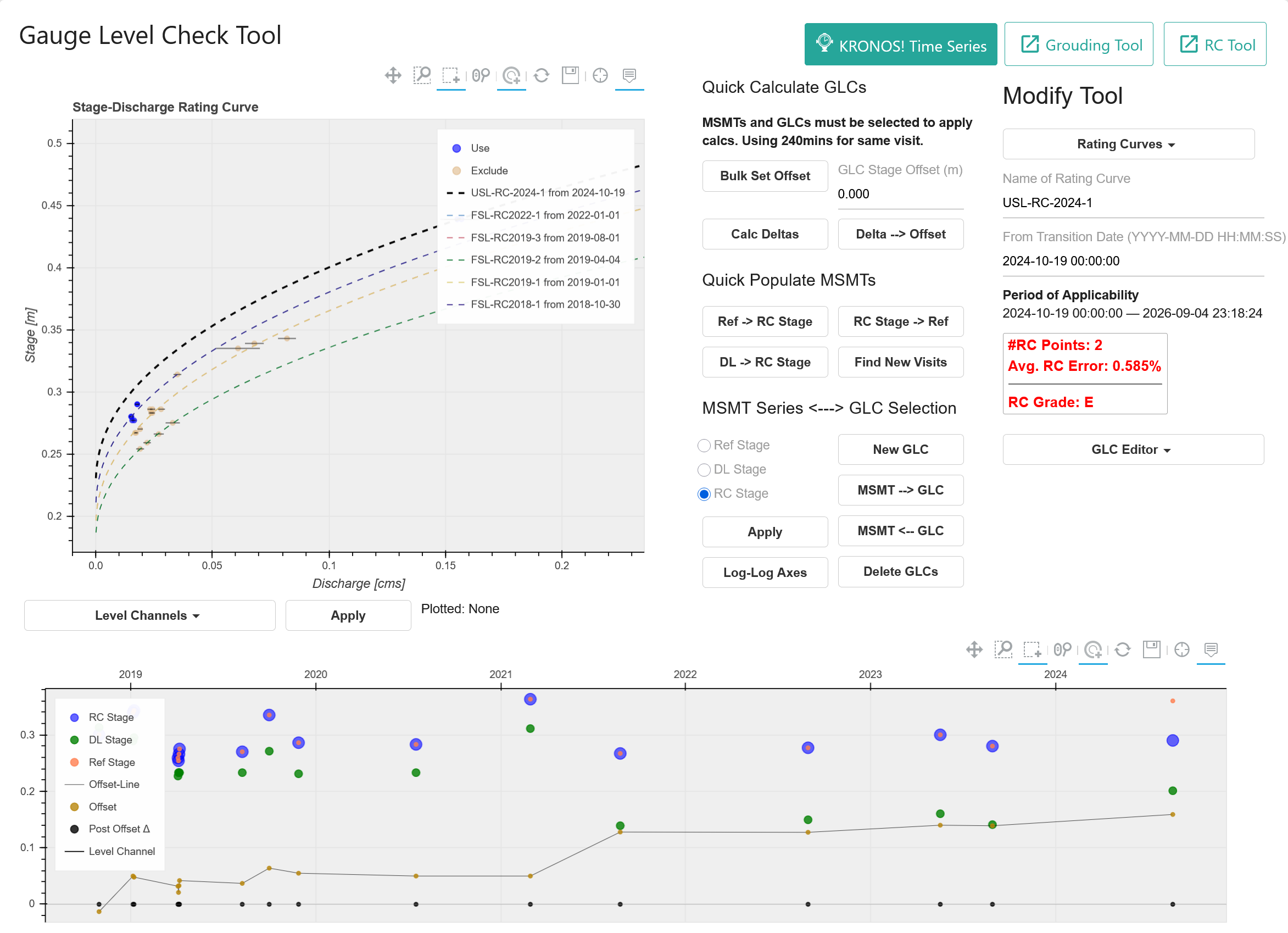Save the time series plot image
Viewport: 1288px width, 933px height.
(1152, 649)
